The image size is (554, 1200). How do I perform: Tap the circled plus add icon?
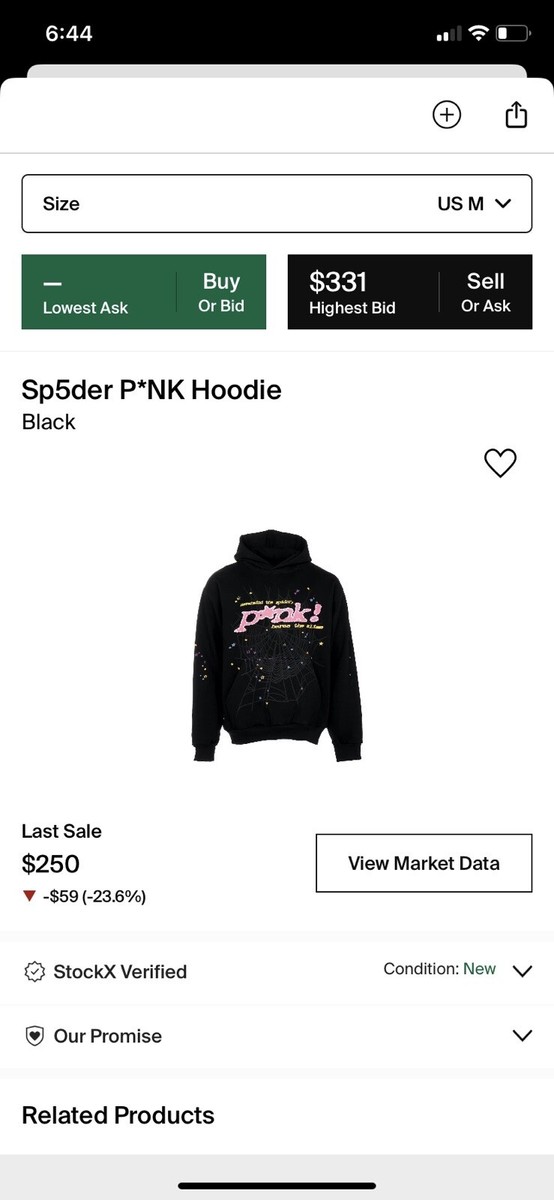pyautogui.click(x=446, y=115)
